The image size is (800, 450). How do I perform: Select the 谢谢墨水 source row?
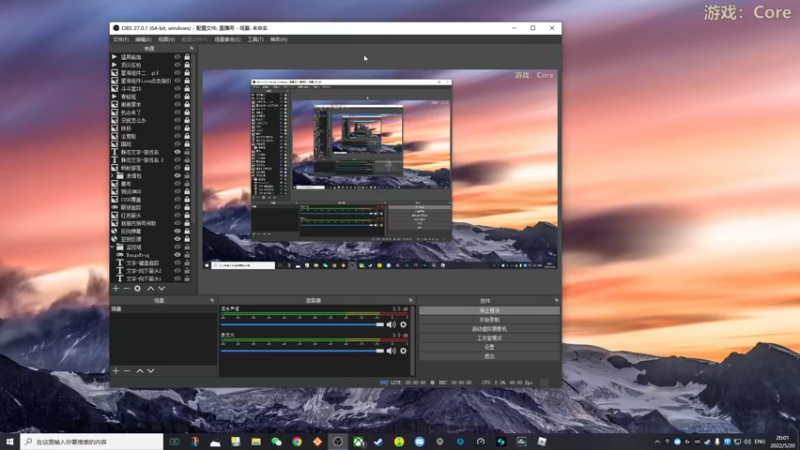152,105
